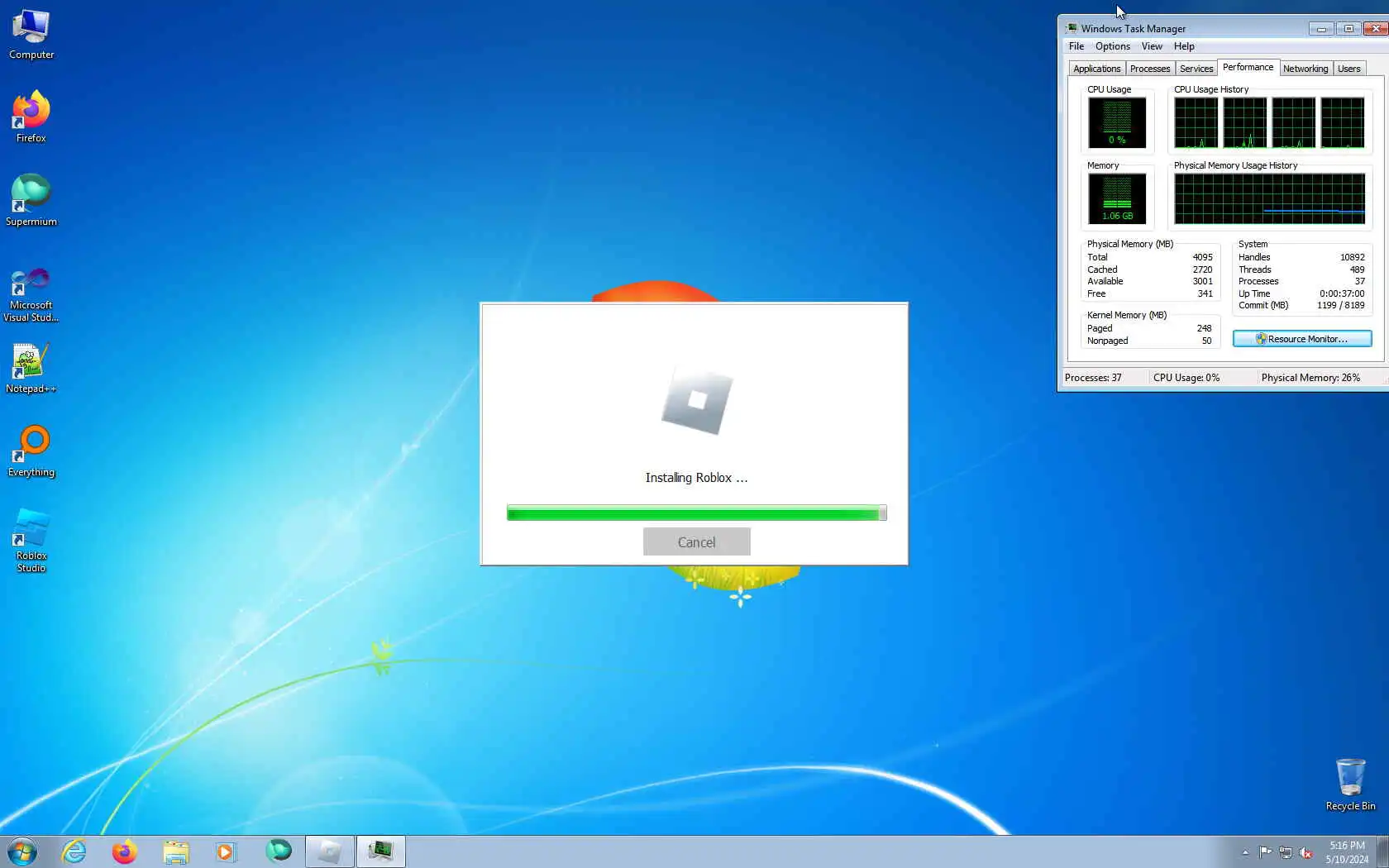
Task: Click the Nonpaged kernel memory value 50
Action: click(x=1206, y=341)
